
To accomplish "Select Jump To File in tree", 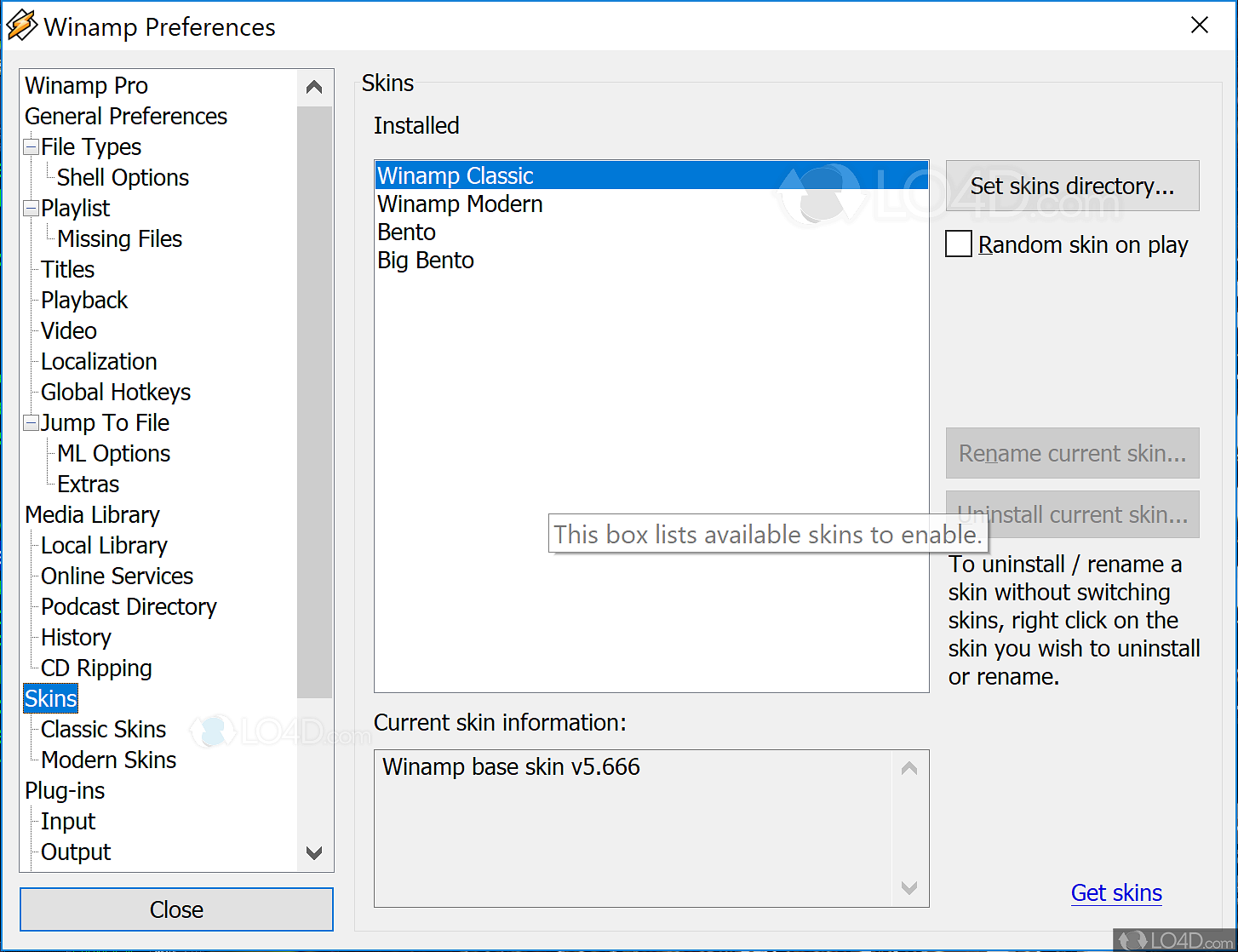I will [105, 423].
